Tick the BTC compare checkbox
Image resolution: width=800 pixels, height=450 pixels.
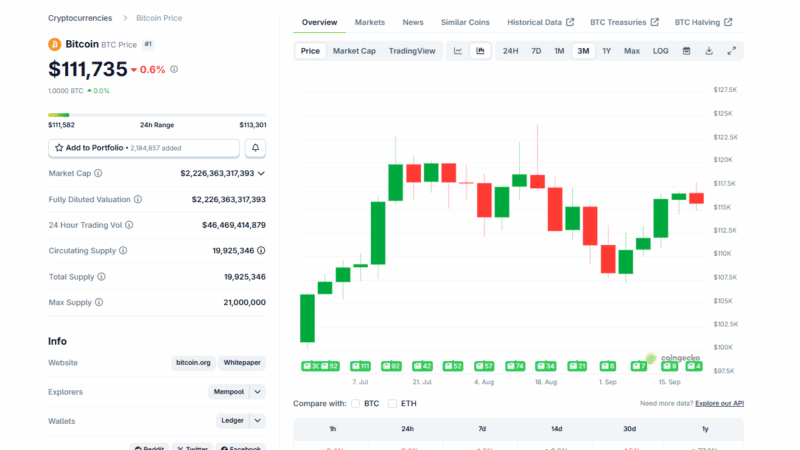pos(356,404)
